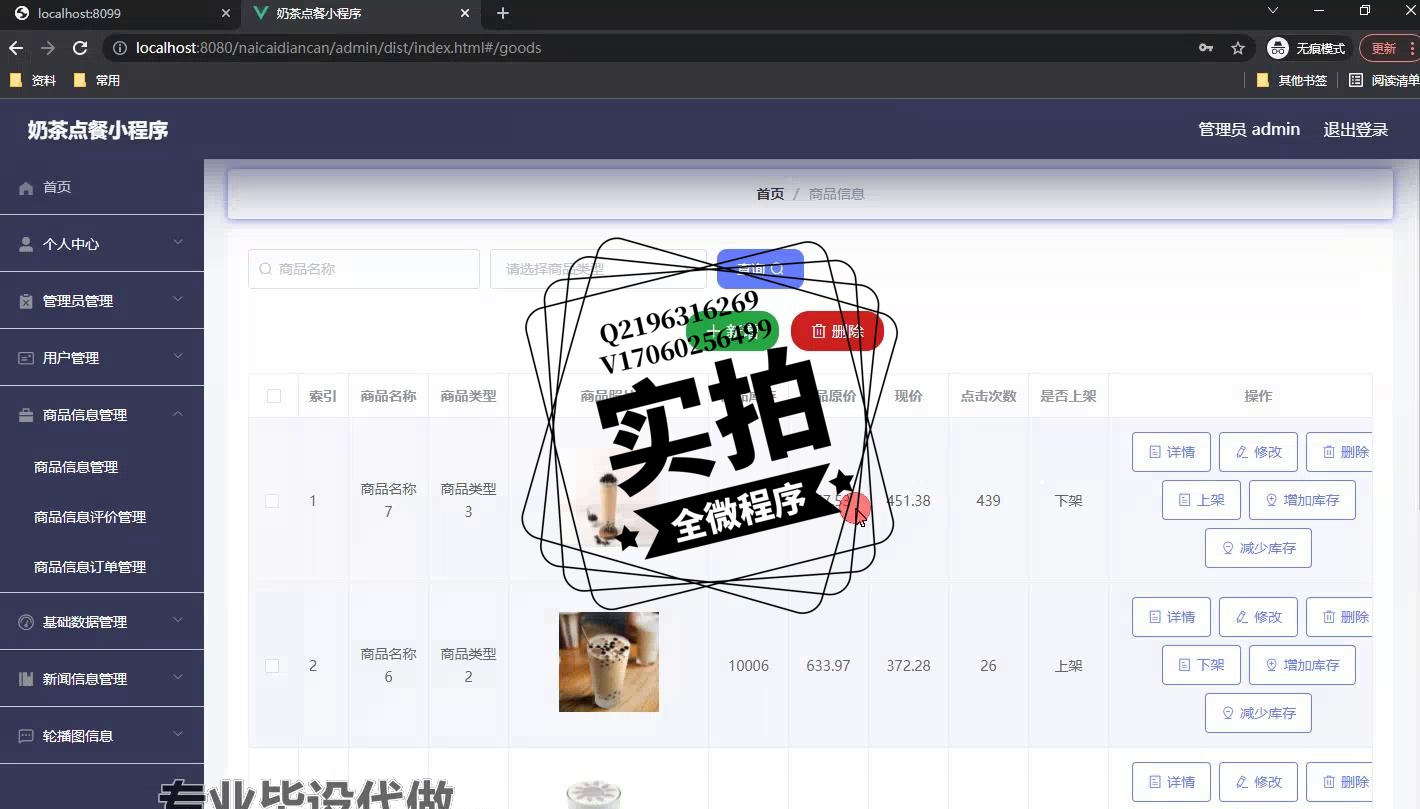The width and height of the screenshot is (1420, 809).
Task: Reload the page with the refresh icon
Action: click(80, 48)
